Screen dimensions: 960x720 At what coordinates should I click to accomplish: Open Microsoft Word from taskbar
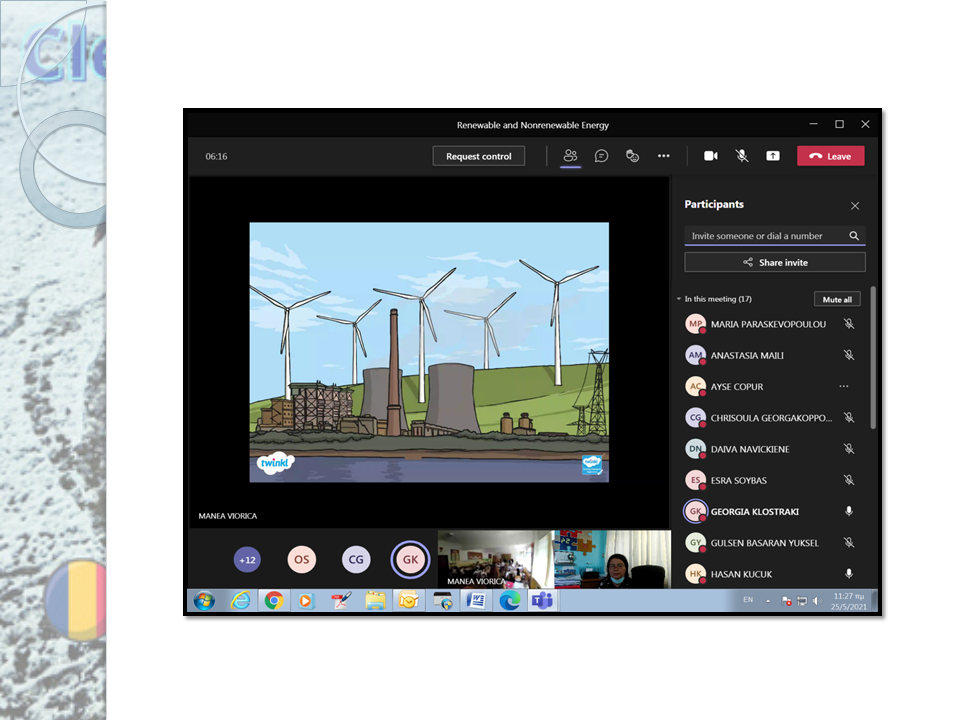click(476, 601)
